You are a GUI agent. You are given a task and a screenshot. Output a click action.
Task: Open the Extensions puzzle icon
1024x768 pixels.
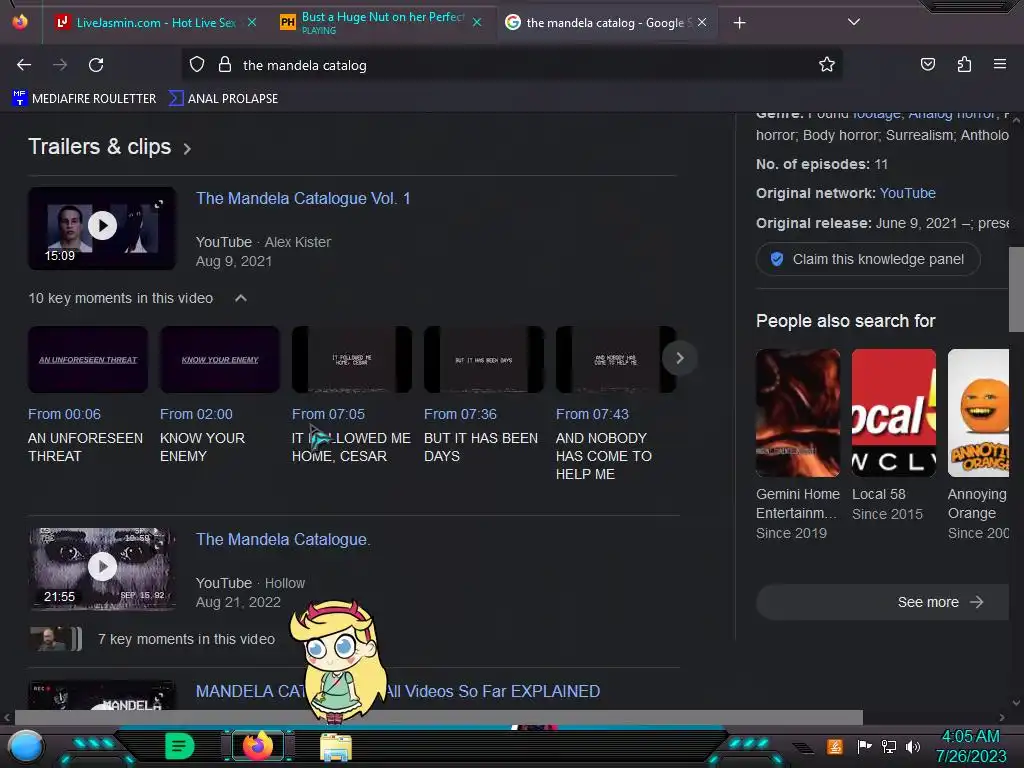(964, 64)
